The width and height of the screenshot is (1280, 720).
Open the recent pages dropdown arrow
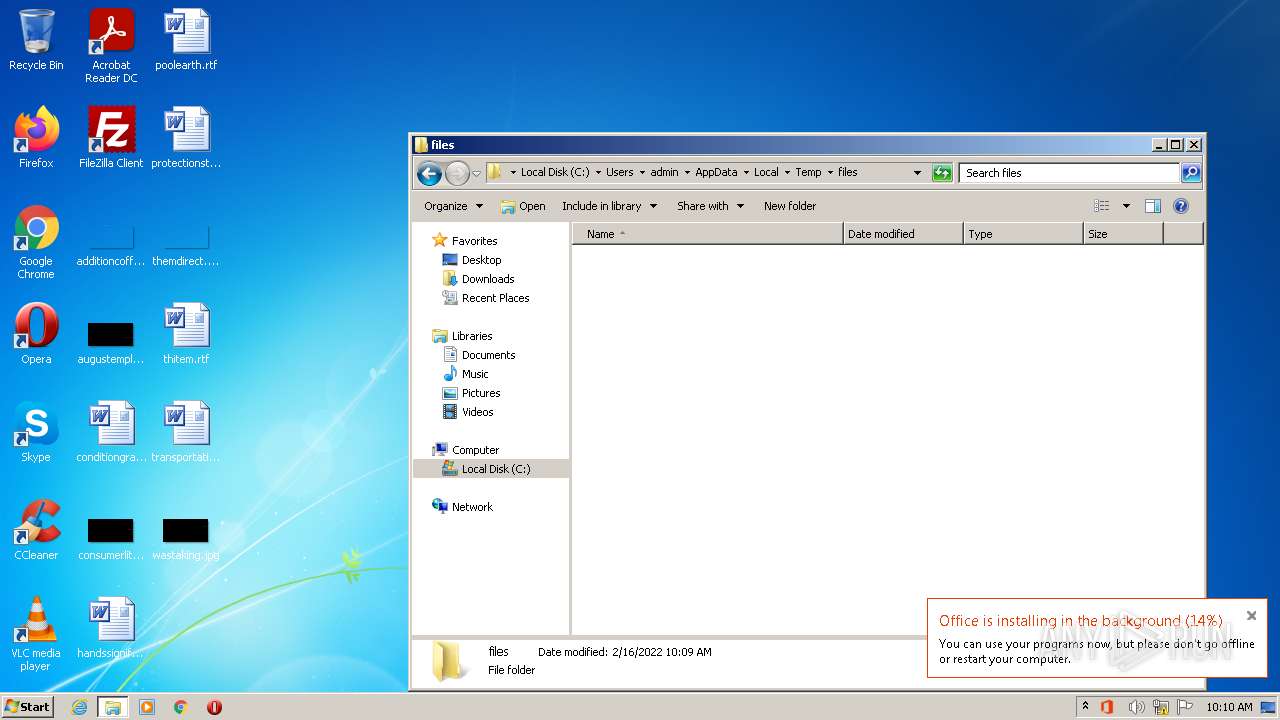477,173
